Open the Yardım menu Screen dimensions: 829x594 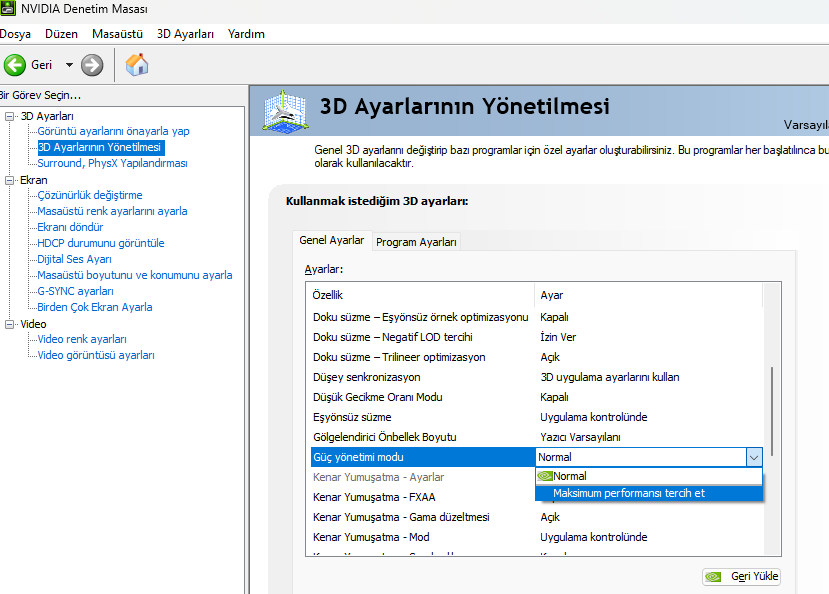[x=246, y=34]
